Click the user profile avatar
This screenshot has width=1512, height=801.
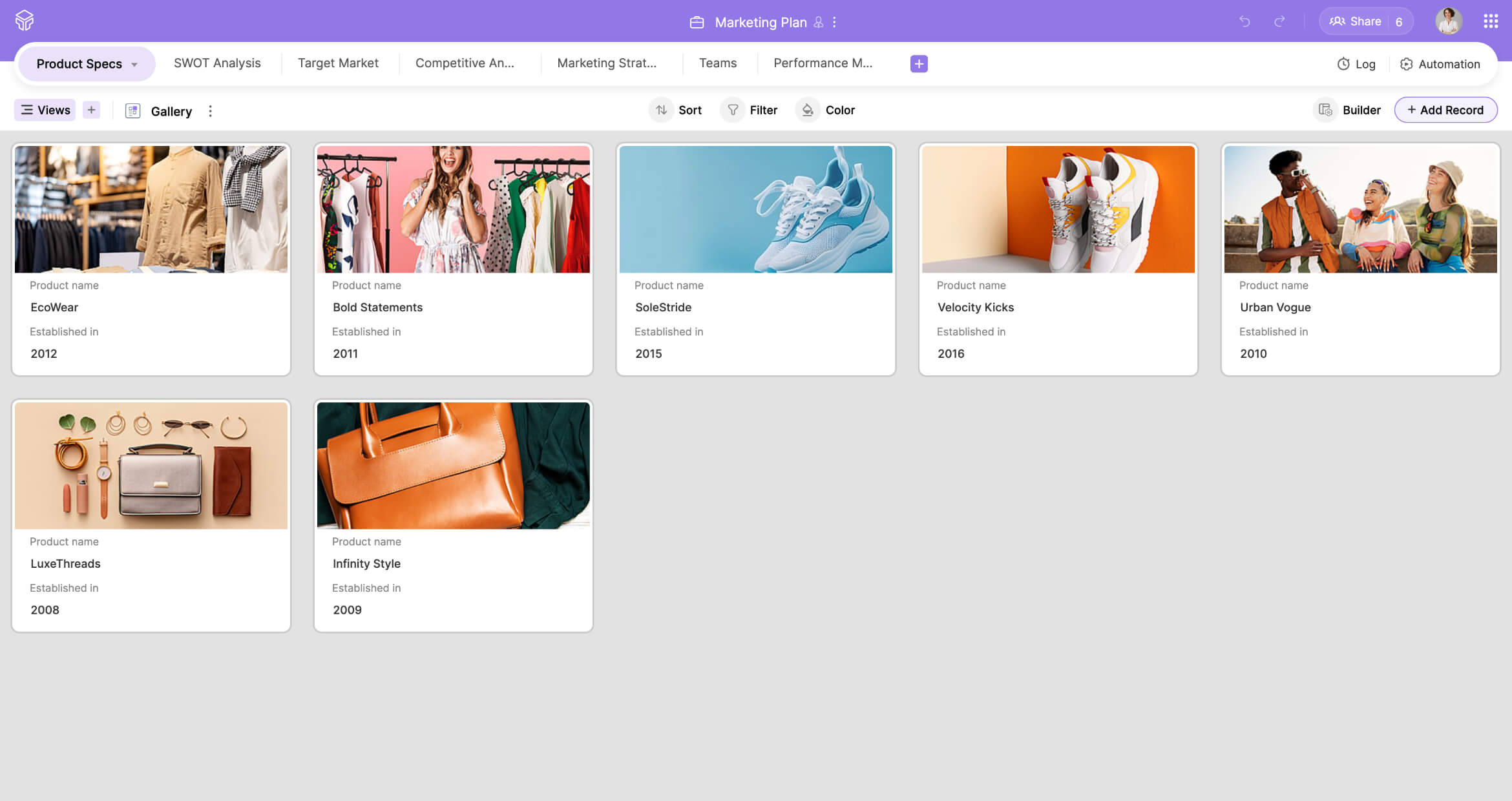[1448, 21]
